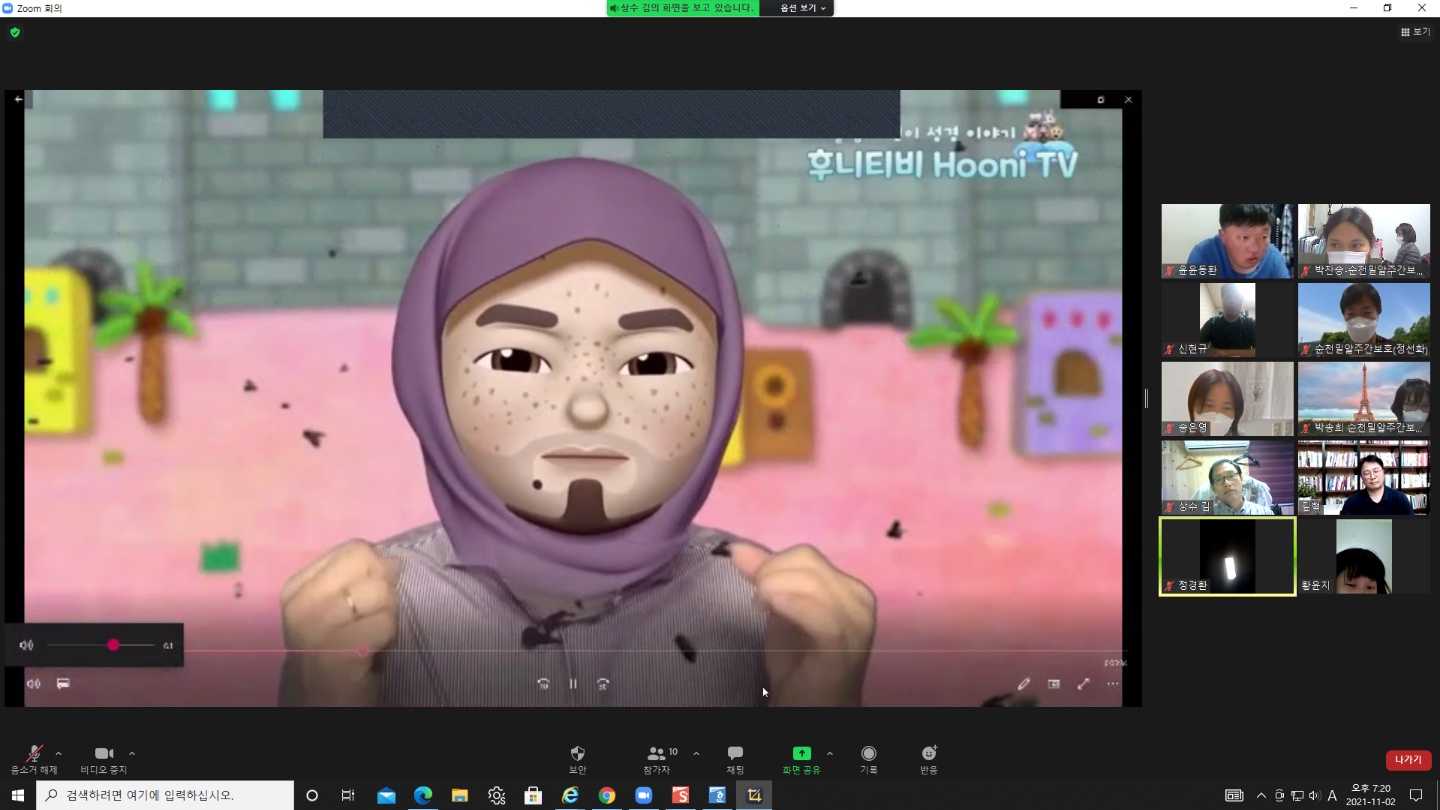Switch player to mini view mode
The width and height of the screenshot is (1440, 810).
1053,684
